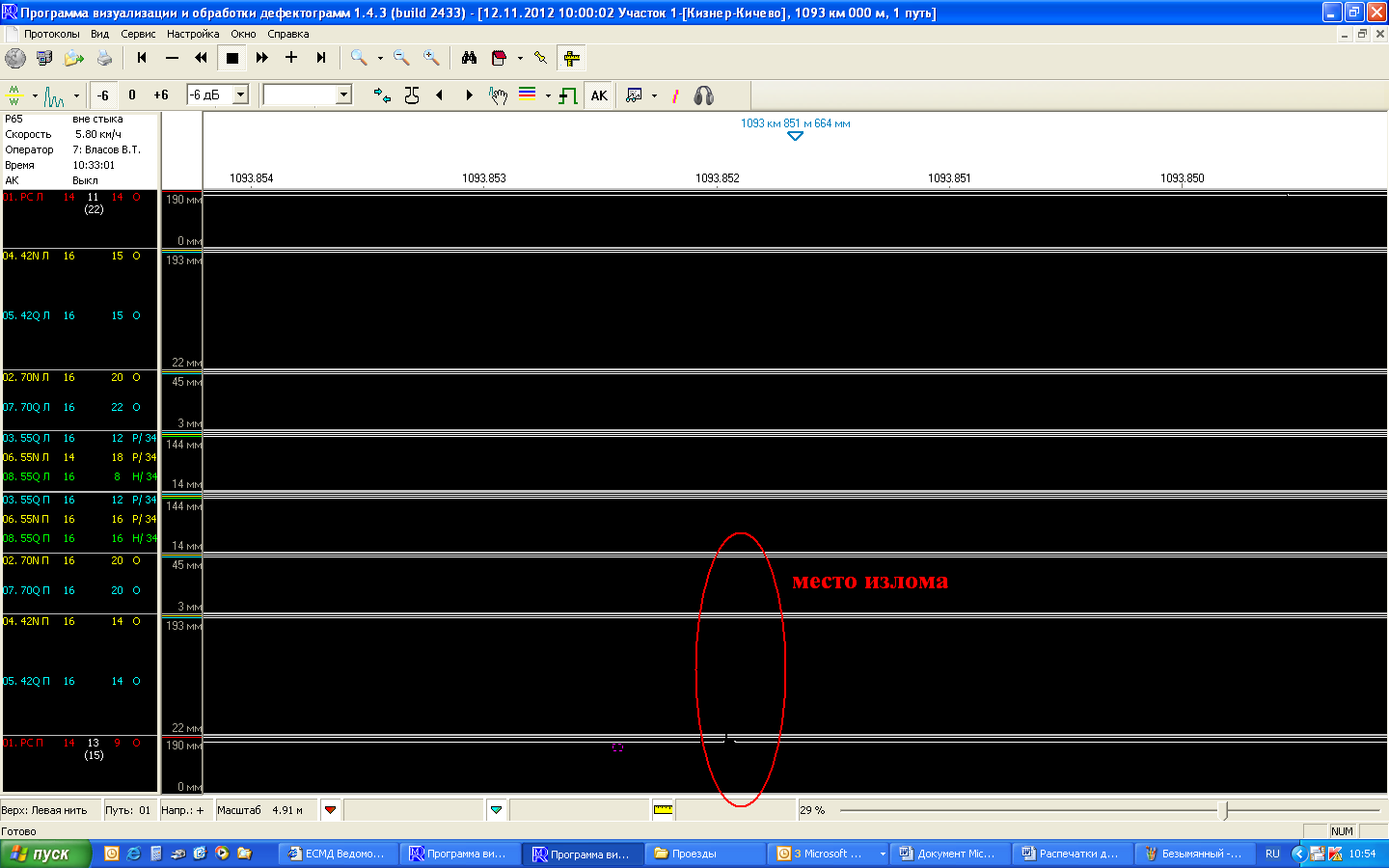This screenshot has width=1389, height=868.
Task: Open the M/W waveform mode dropdown arrow
Action: [x=35, y=95]
